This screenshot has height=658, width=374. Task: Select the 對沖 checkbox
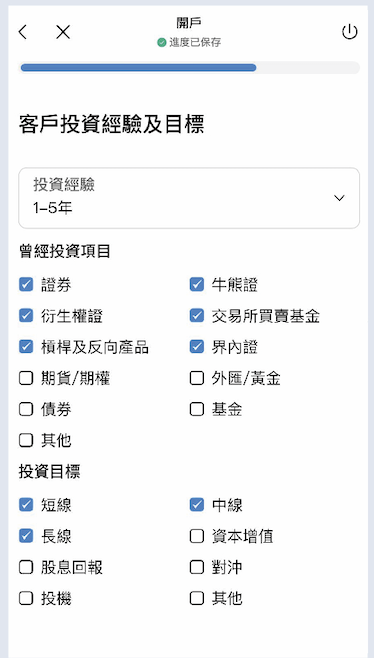[196, 567]
